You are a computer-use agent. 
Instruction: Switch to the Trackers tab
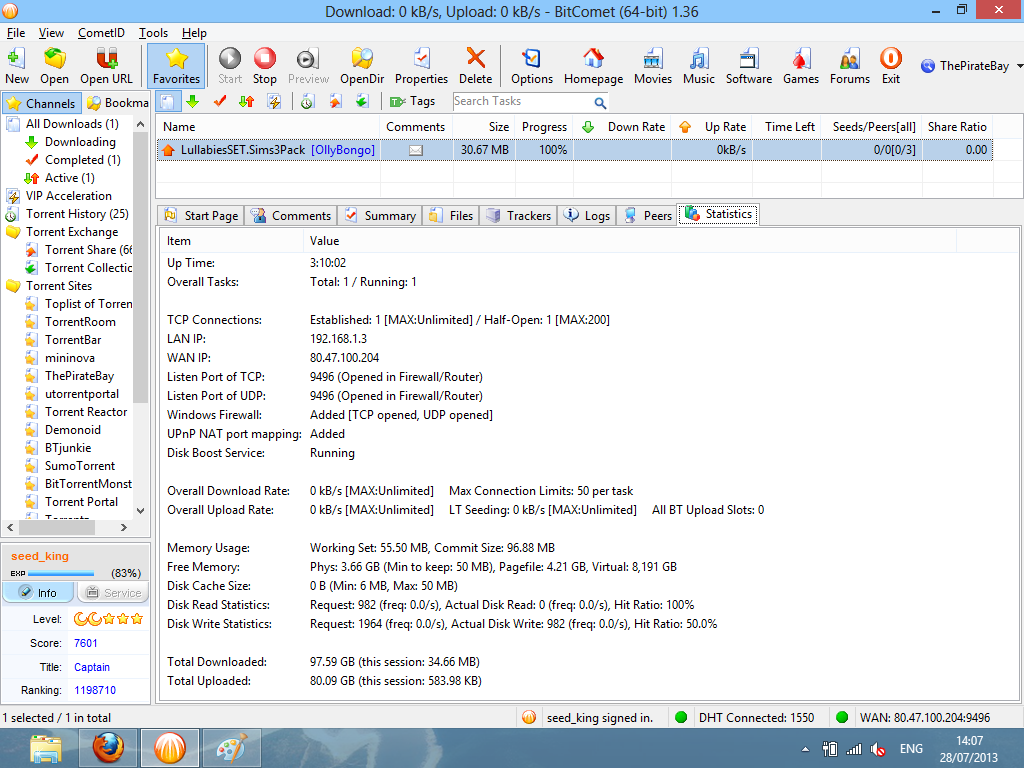point(519,216)
